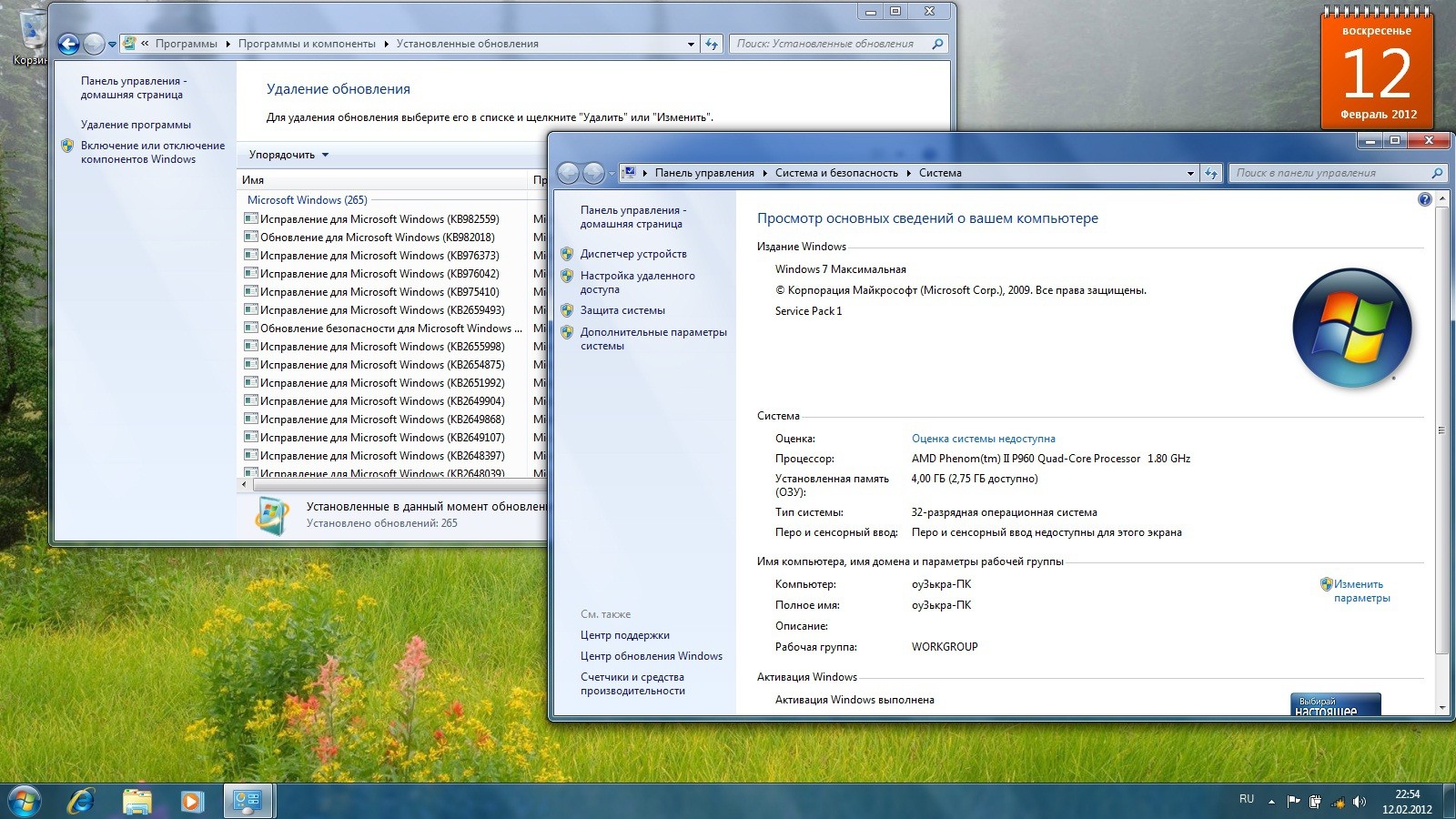The width and height of the screenshot is (1456, 819).
Task: Show hidden tray icons arrow
Action: pyautogui.click(x=1271, y=802)
